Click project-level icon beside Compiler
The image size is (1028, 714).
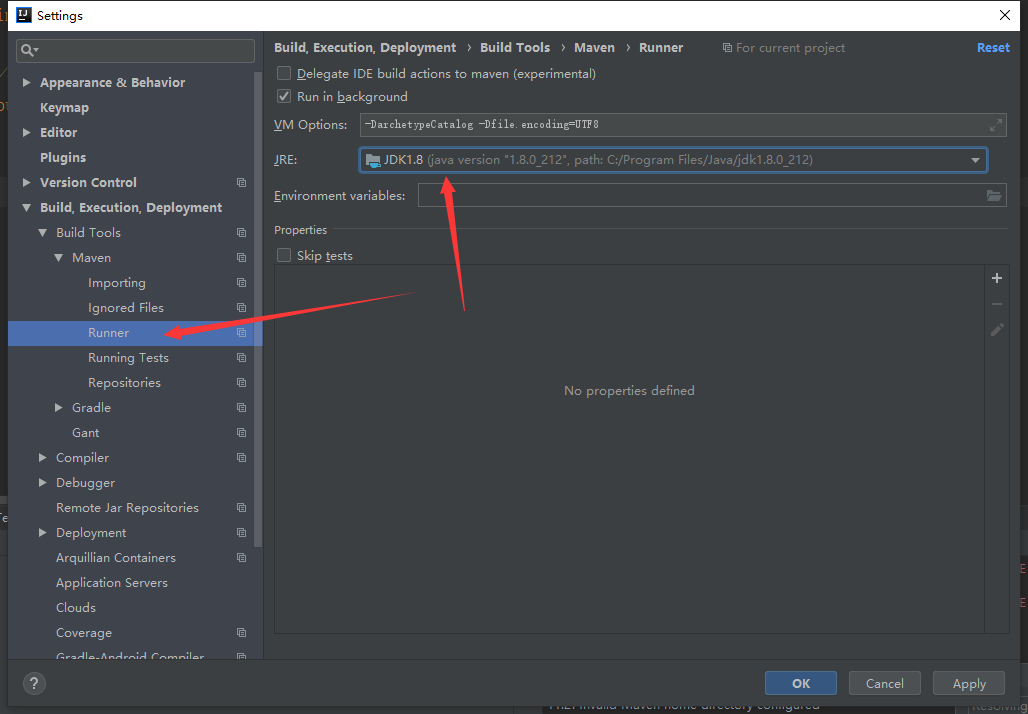(x=241, y=458)
